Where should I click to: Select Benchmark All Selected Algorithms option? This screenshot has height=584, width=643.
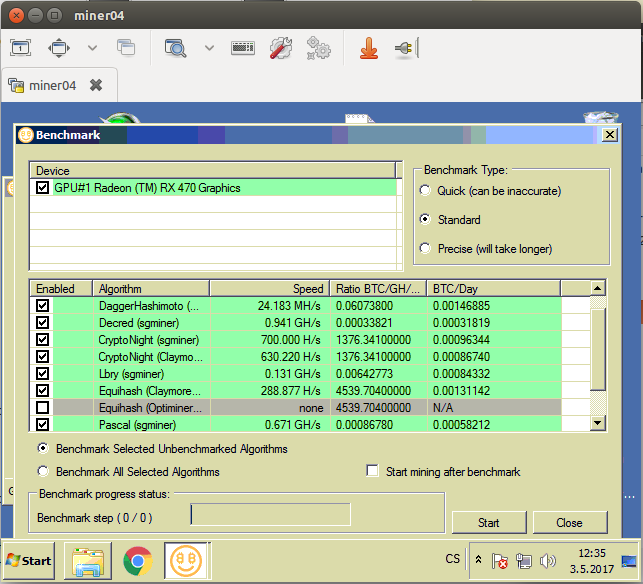[x=43, y=471]
